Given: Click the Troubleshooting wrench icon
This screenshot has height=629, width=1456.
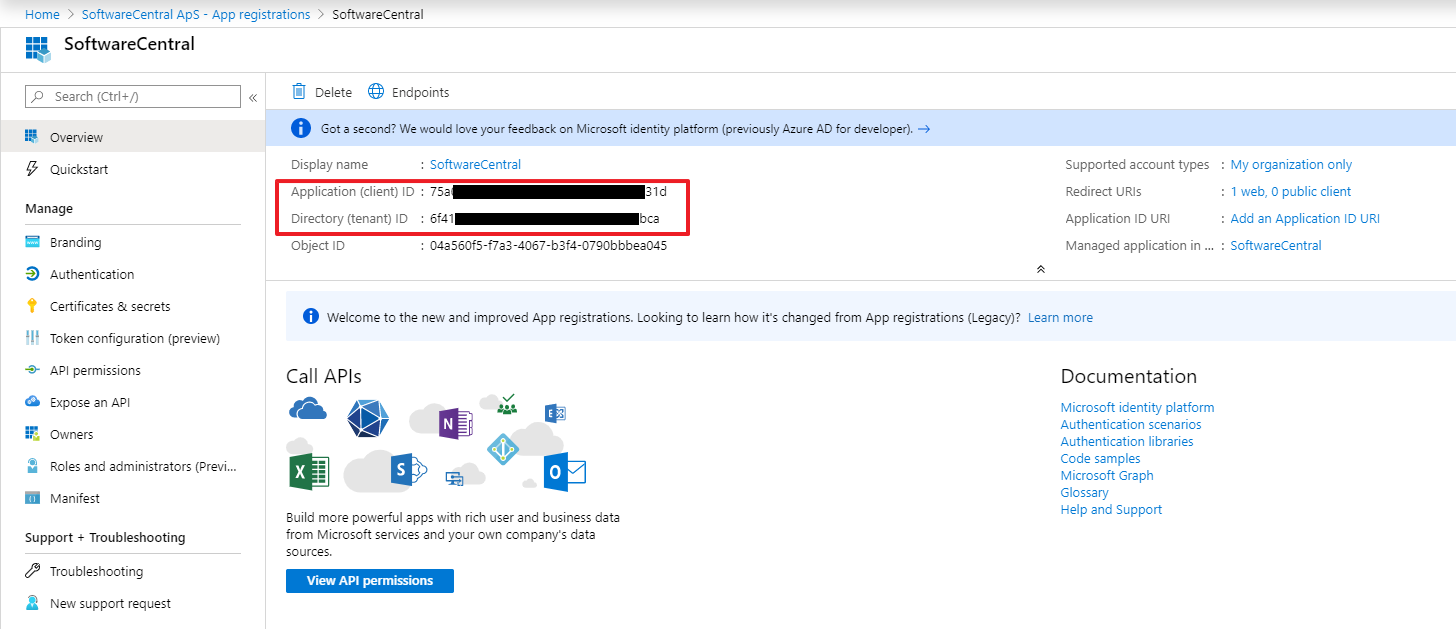Looking at the screenshot, I should coord(32,571).
